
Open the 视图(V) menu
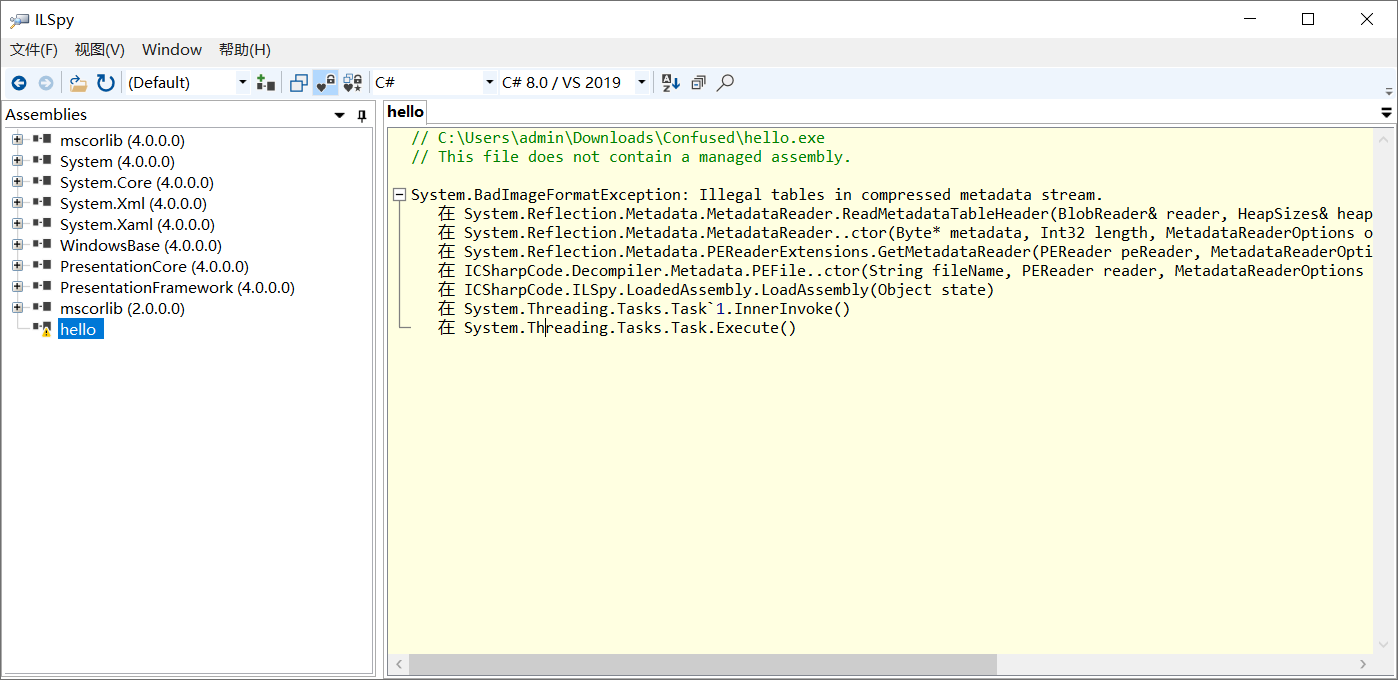tap(100, 50)
